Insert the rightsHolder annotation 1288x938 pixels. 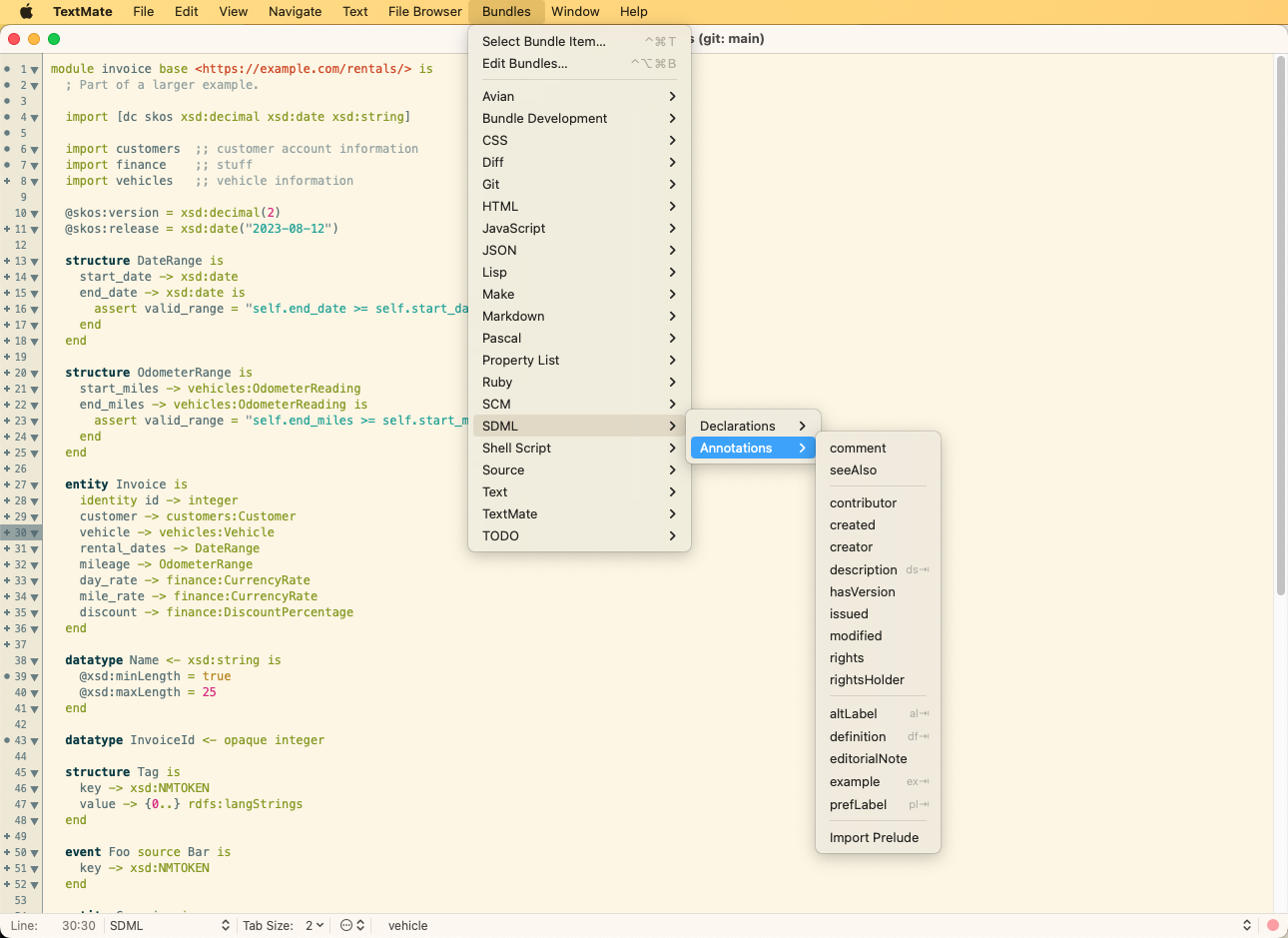point(878,679)
